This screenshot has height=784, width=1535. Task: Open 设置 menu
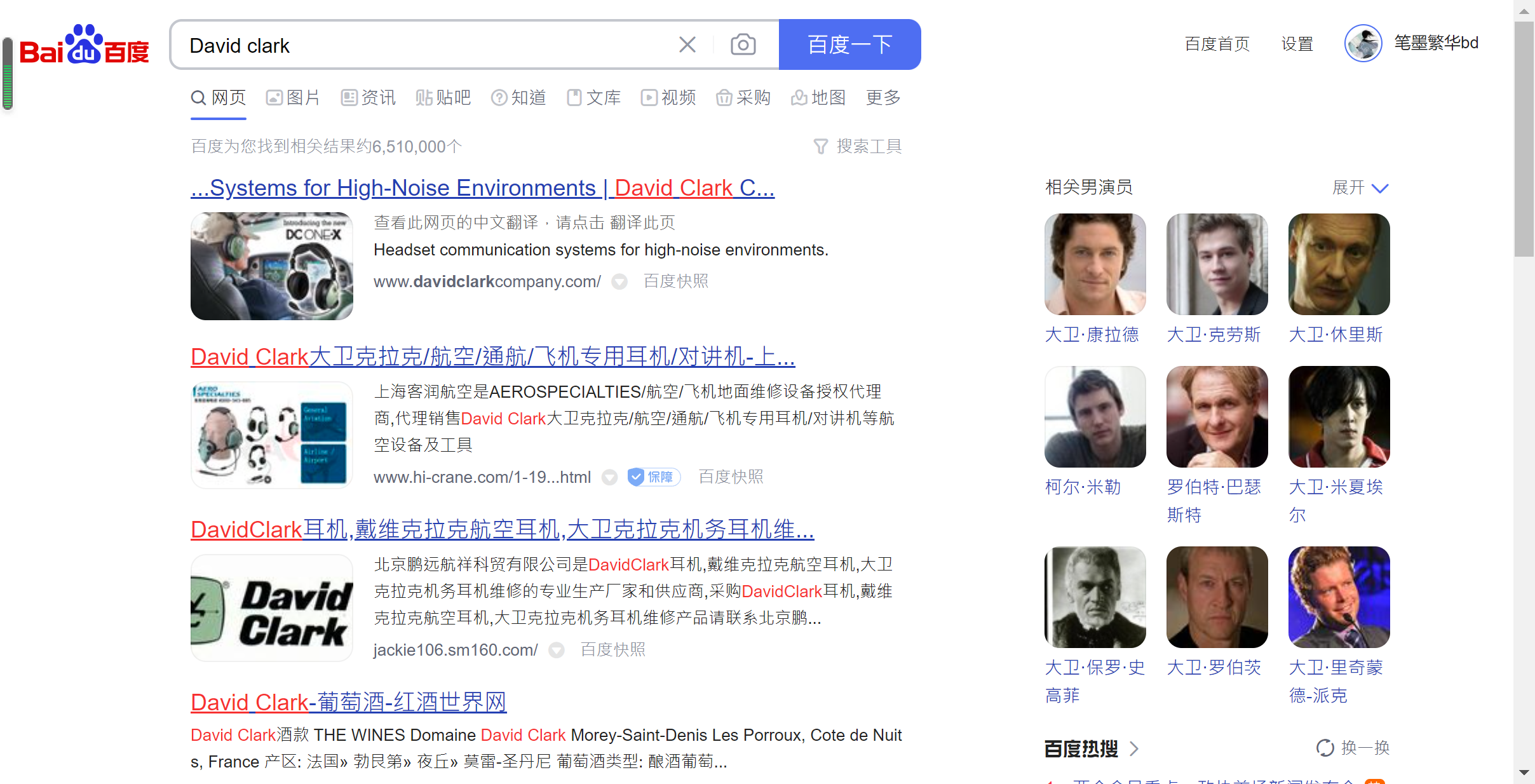(x=1297, y=44)
